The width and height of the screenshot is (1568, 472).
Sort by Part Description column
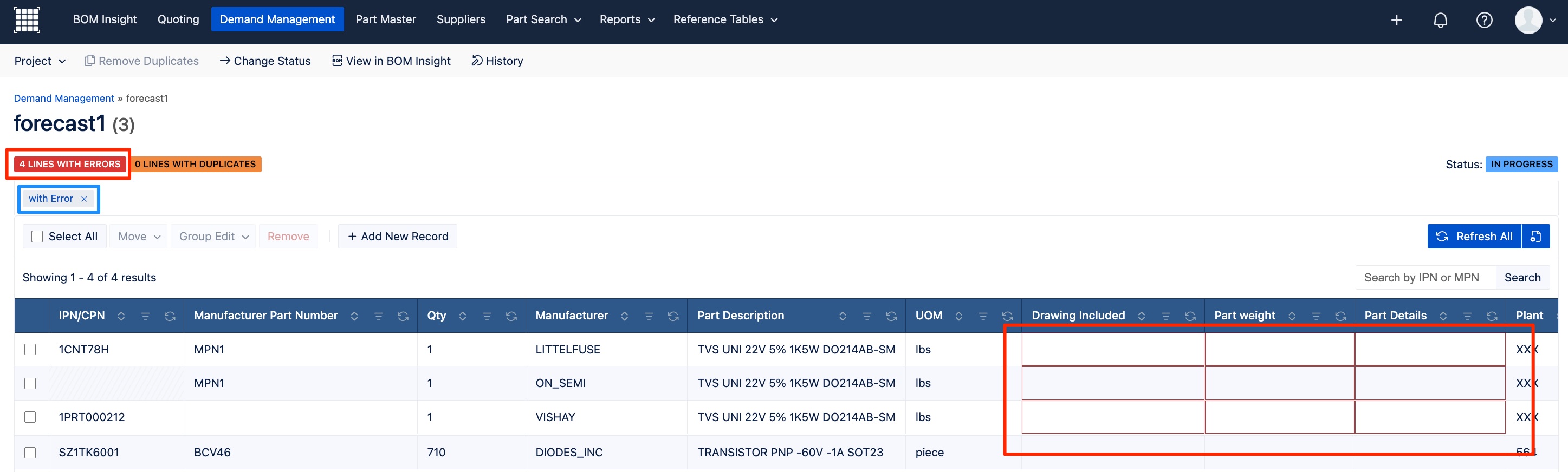843,316
